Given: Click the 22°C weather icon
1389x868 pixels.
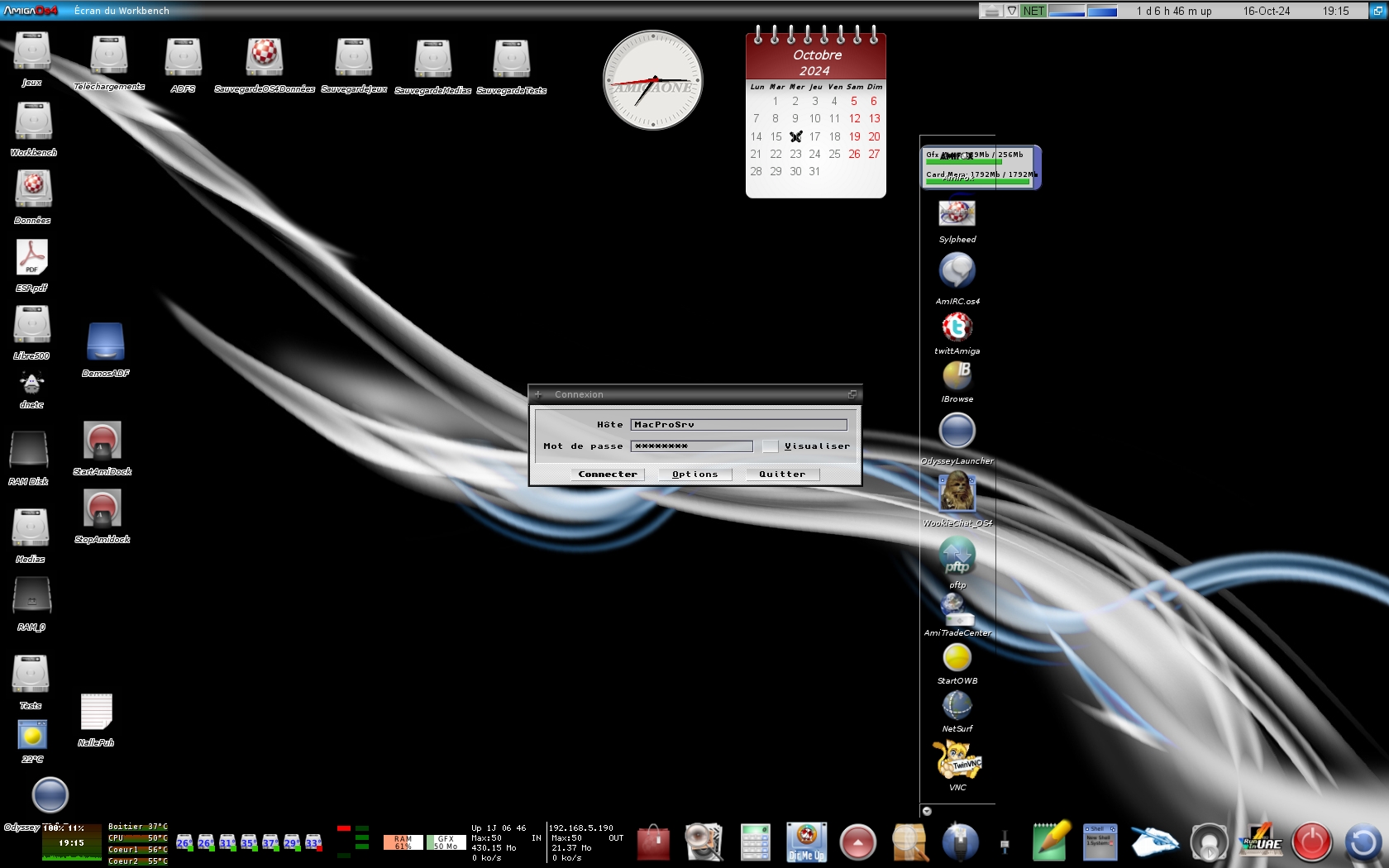Looking at the screenshot, I should [32, 735].
